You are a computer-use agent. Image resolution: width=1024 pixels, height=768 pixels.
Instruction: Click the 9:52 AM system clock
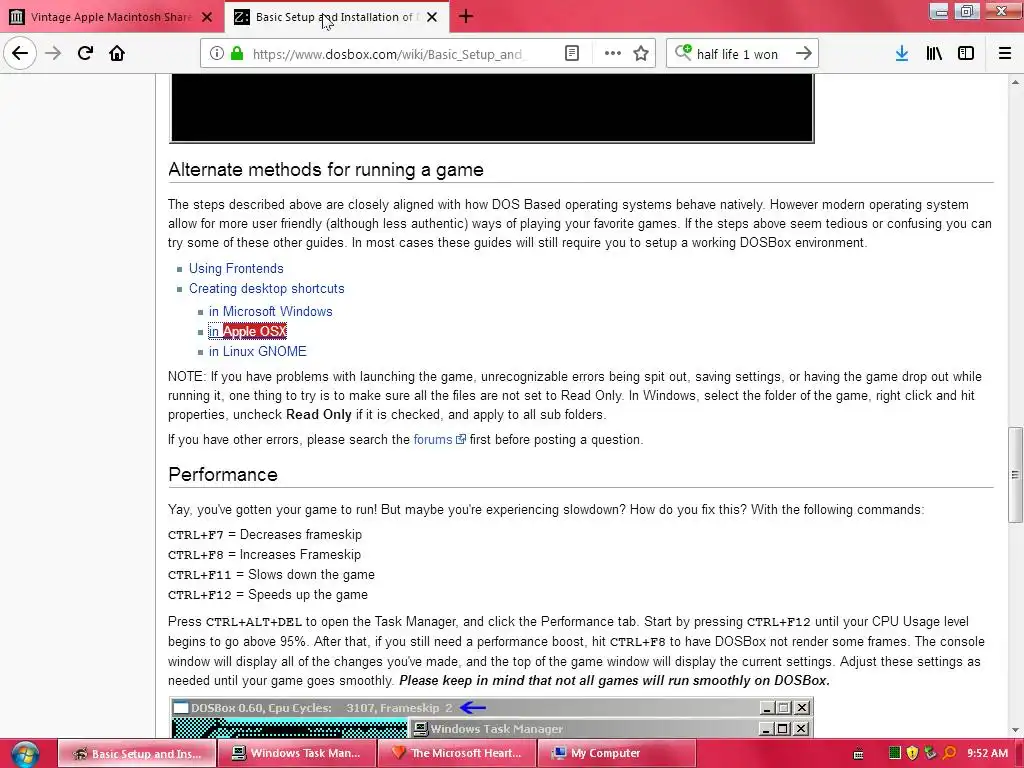tap(987, 754)
